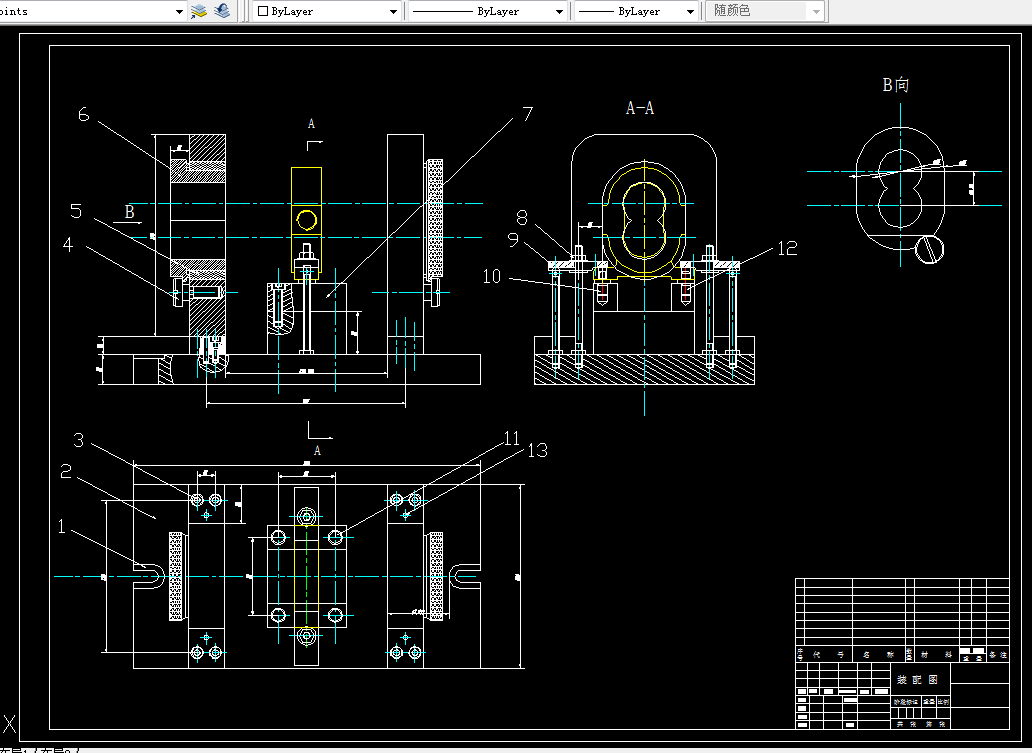The height and width of the screenshot is (753, 1032).
Task: Click the part balloon number '10'
Action: click(x=492, y=276)
